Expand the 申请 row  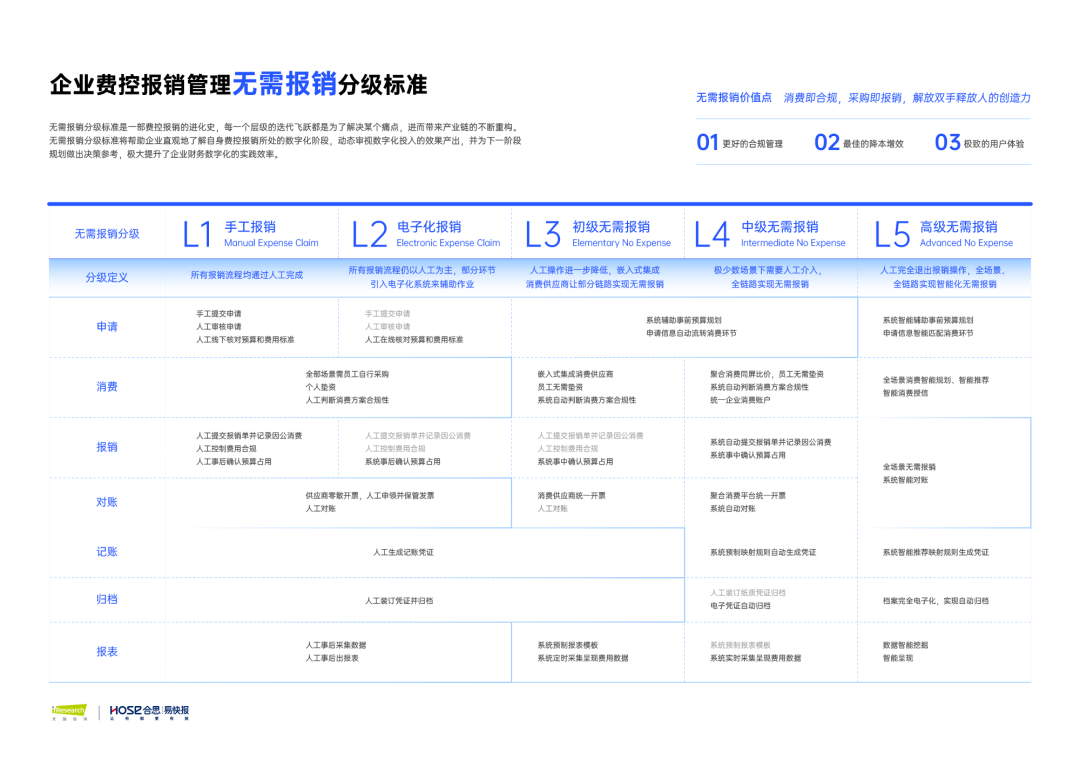coord(105,326)
